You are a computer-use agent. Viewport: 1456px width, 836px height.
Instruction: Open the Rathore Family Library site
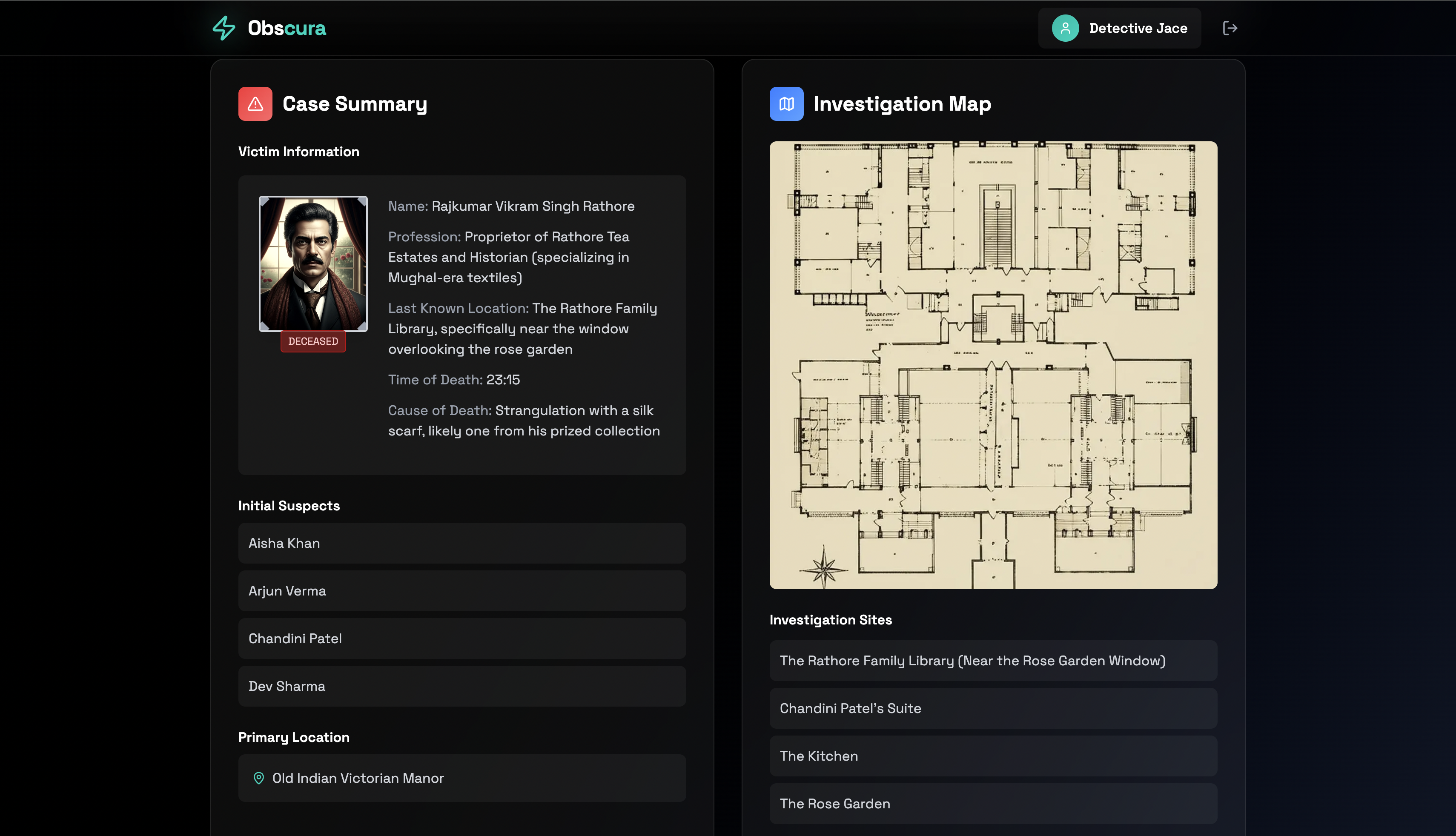(993, 661)
